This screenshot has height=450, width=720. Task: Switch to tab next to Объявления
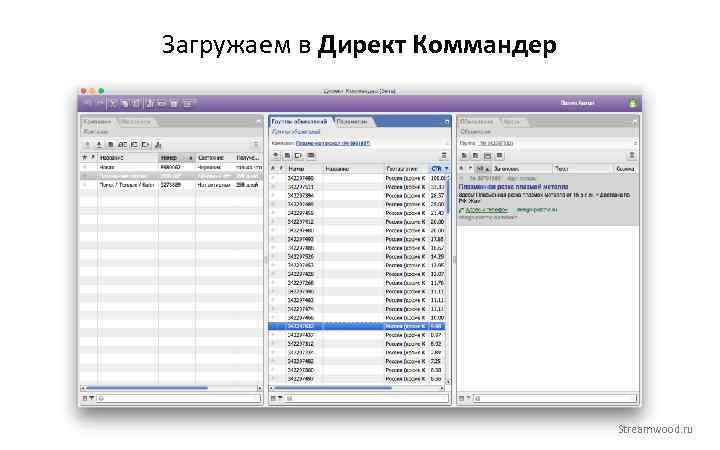[512, 122]
